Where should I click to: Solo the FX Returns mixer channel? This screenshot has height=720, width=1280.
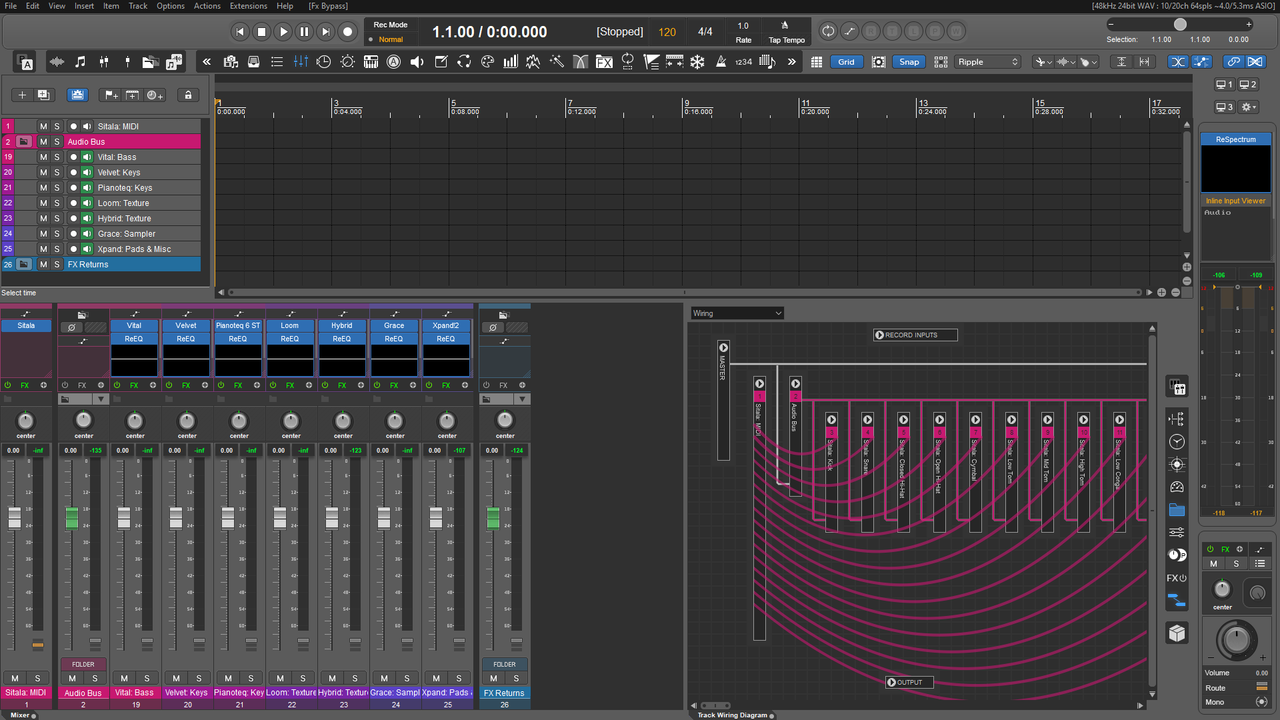point(518,678)
